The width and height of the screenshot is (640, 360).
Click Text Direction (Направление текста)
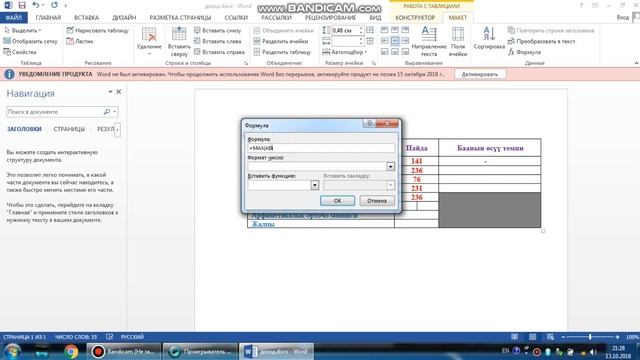tap(429, 42)
